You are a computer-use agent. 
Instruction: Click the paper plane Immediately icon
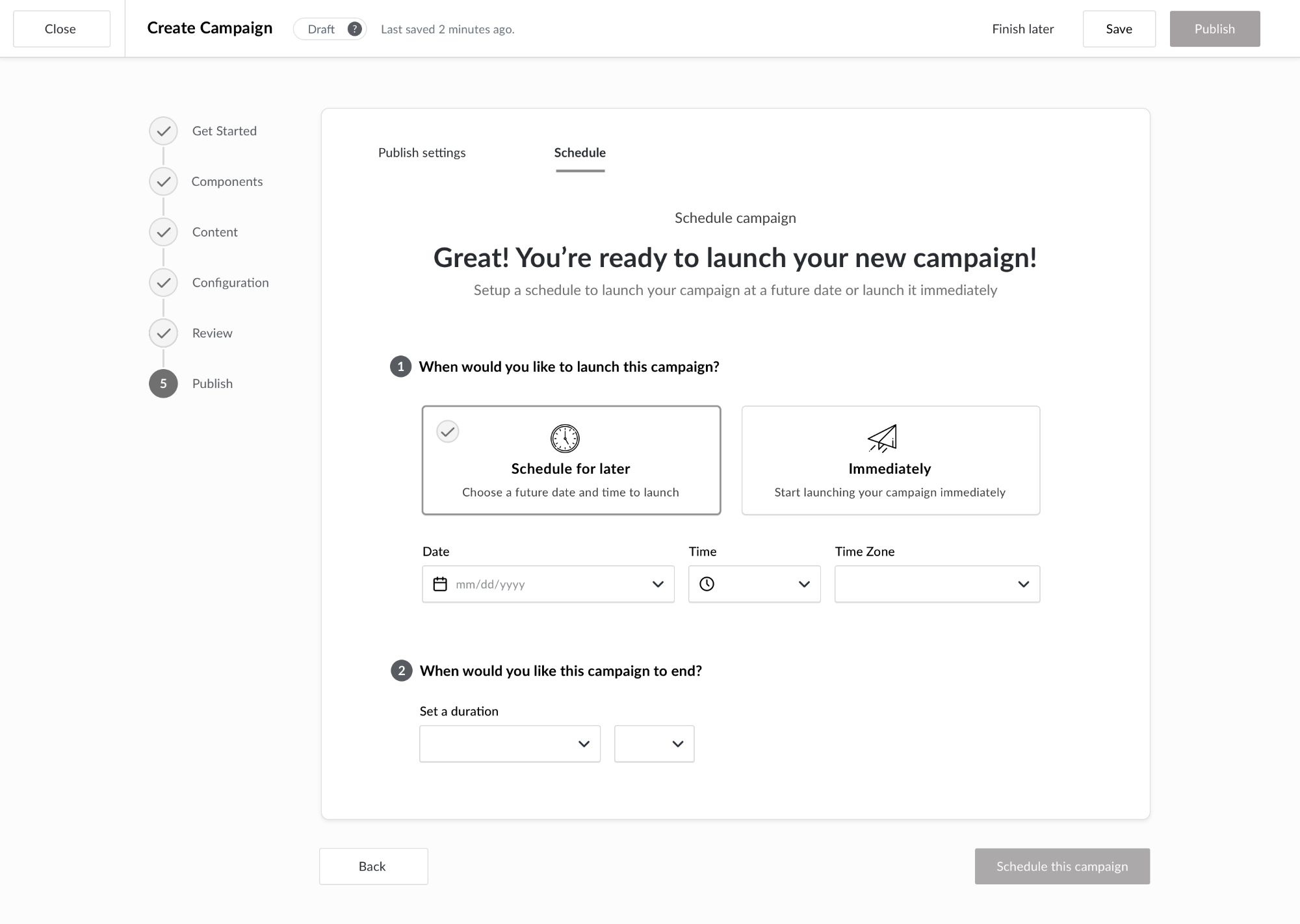pyautogui.click(x=882, y=439)
